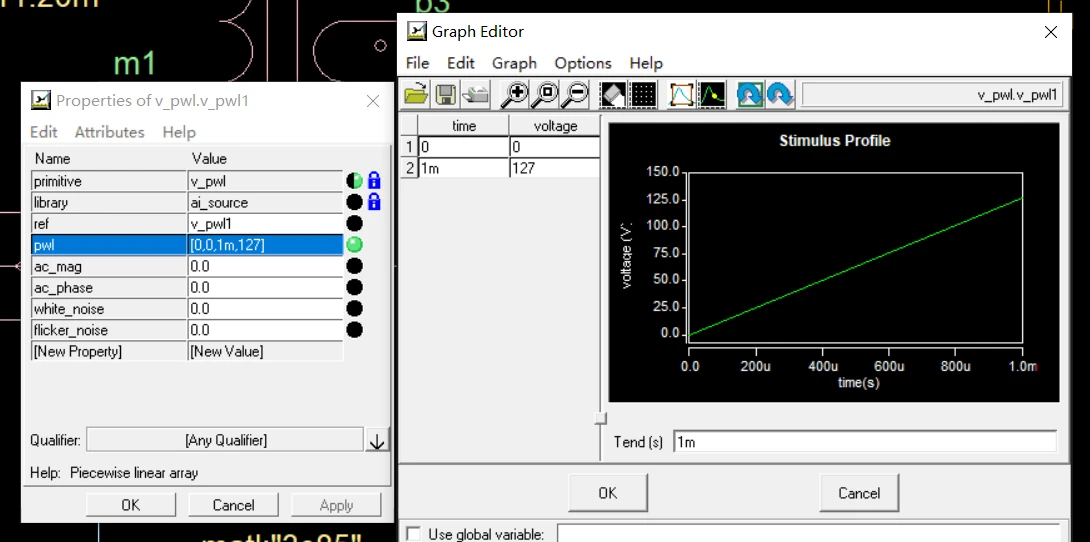Click the [Any Qualifier] field
The image size is (1090, 542).
225,441
